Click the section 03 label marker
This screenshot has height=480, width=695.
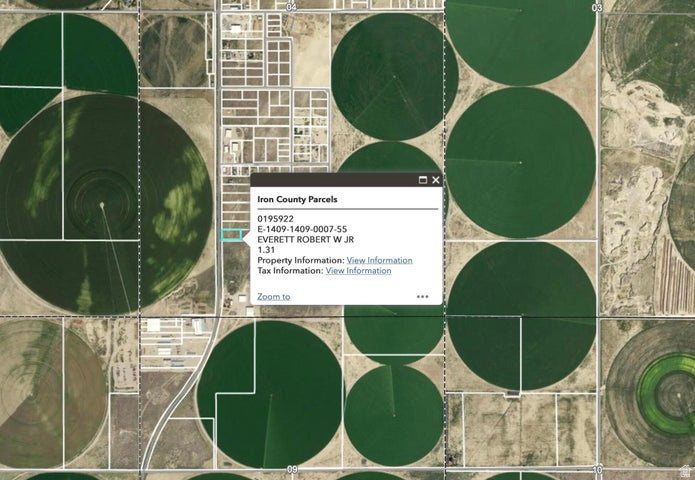[597, 7]
